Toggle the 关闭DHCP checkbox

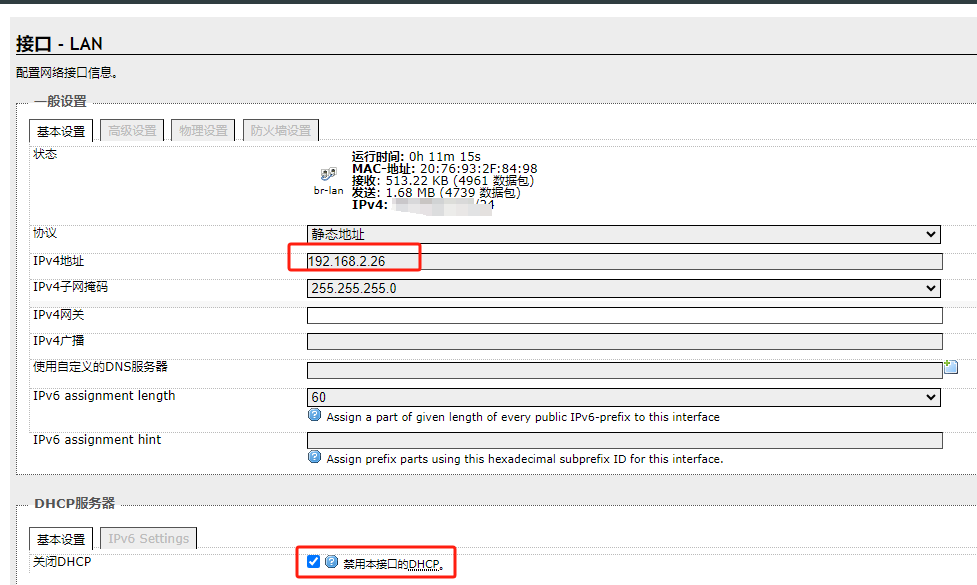coord(314,562)
